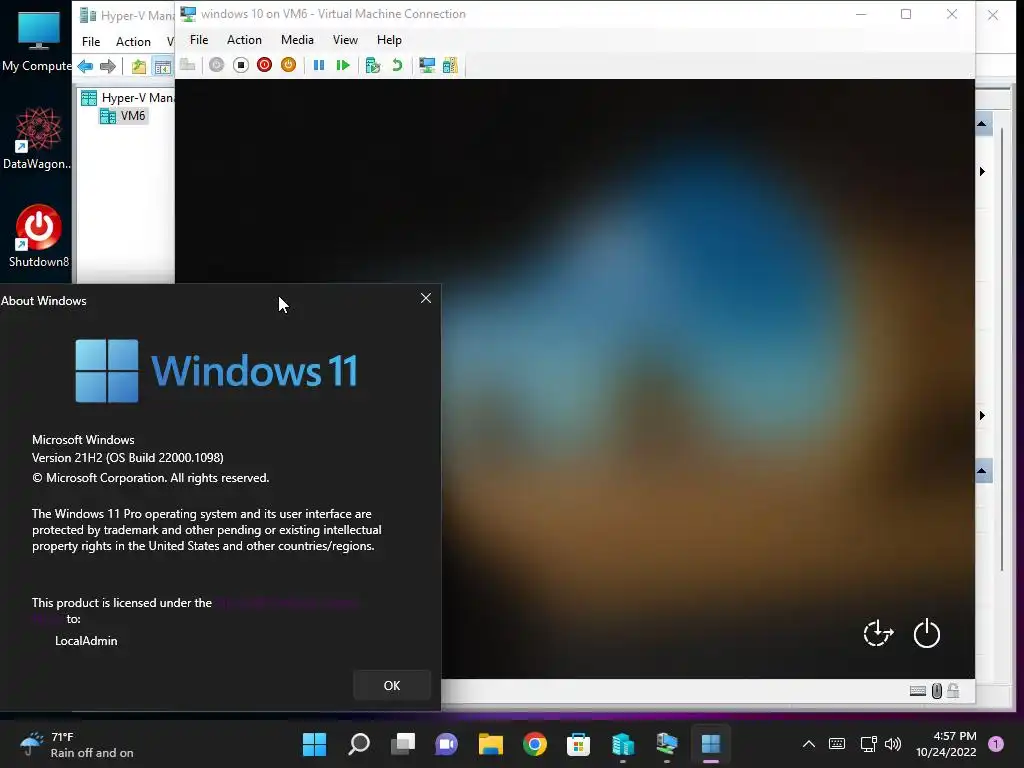This screenshot has height=768, width=1024.
Task: Launch Google Chrome from the taskbar
Action: [534, 744]
